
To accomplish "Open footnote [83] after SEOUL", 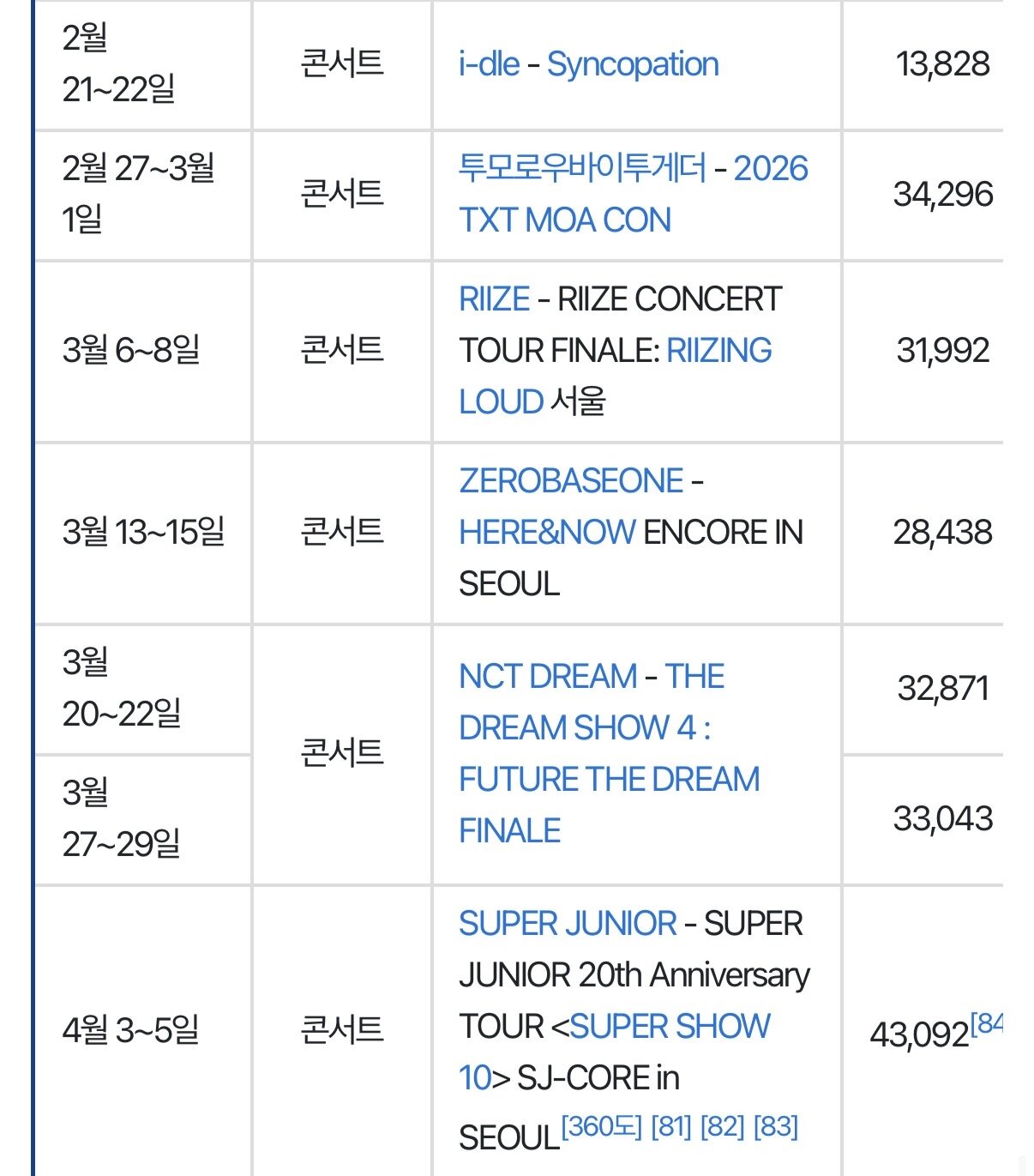I will (x=775, y=1126).
